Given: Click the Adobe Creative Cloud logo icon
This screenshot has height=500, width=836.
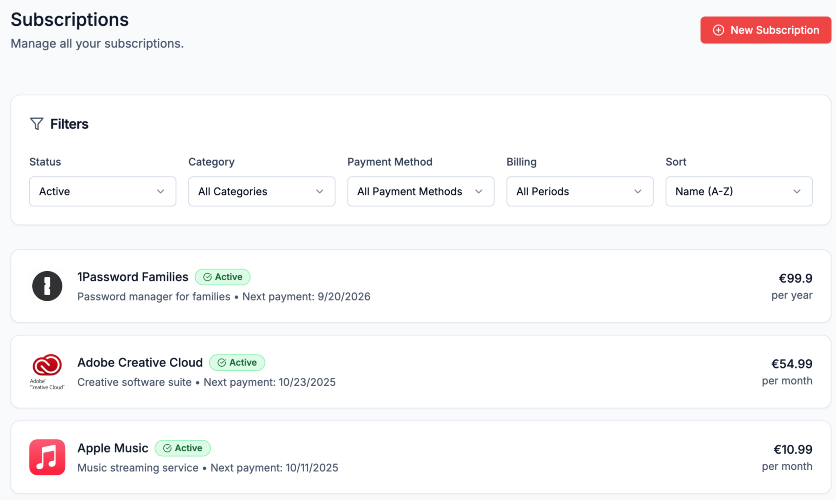Looking at the screenshot, I should coord(47,372).
